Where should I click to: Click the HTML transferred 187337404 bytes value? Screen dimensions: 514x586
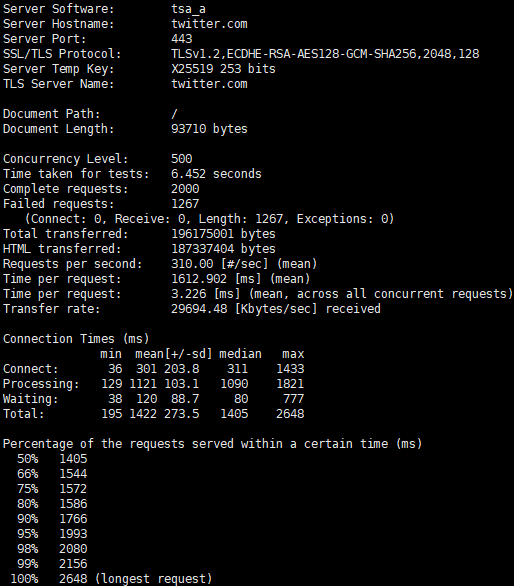(224, 249)
